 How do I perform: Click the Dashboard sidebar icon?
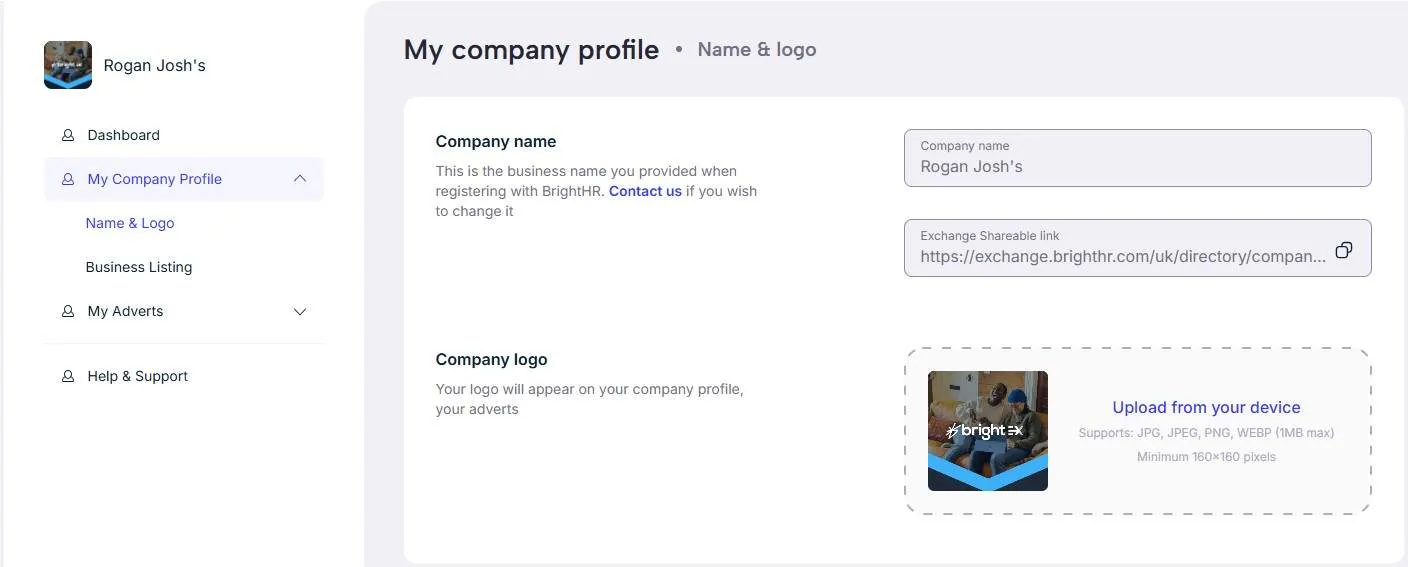[x=68, y=135]
